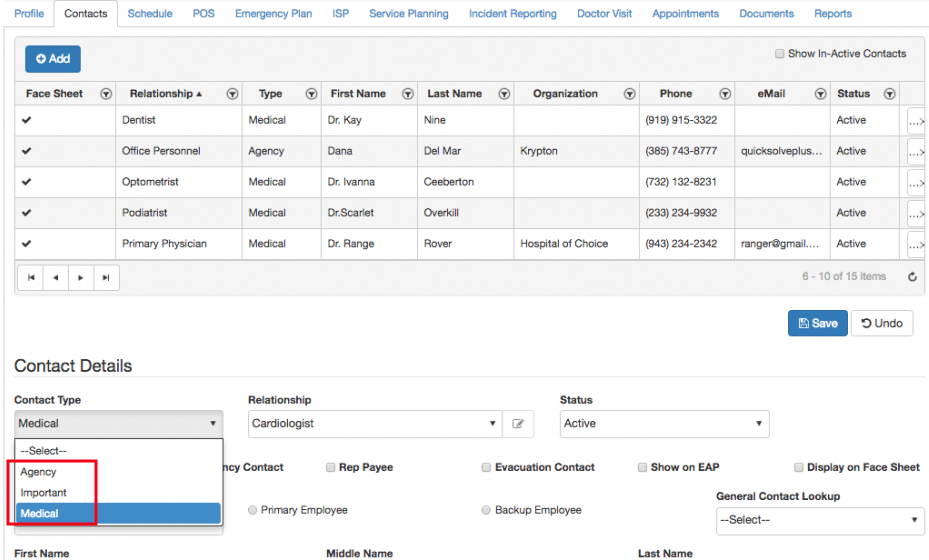Go to last page of contacts

(106, 277)
